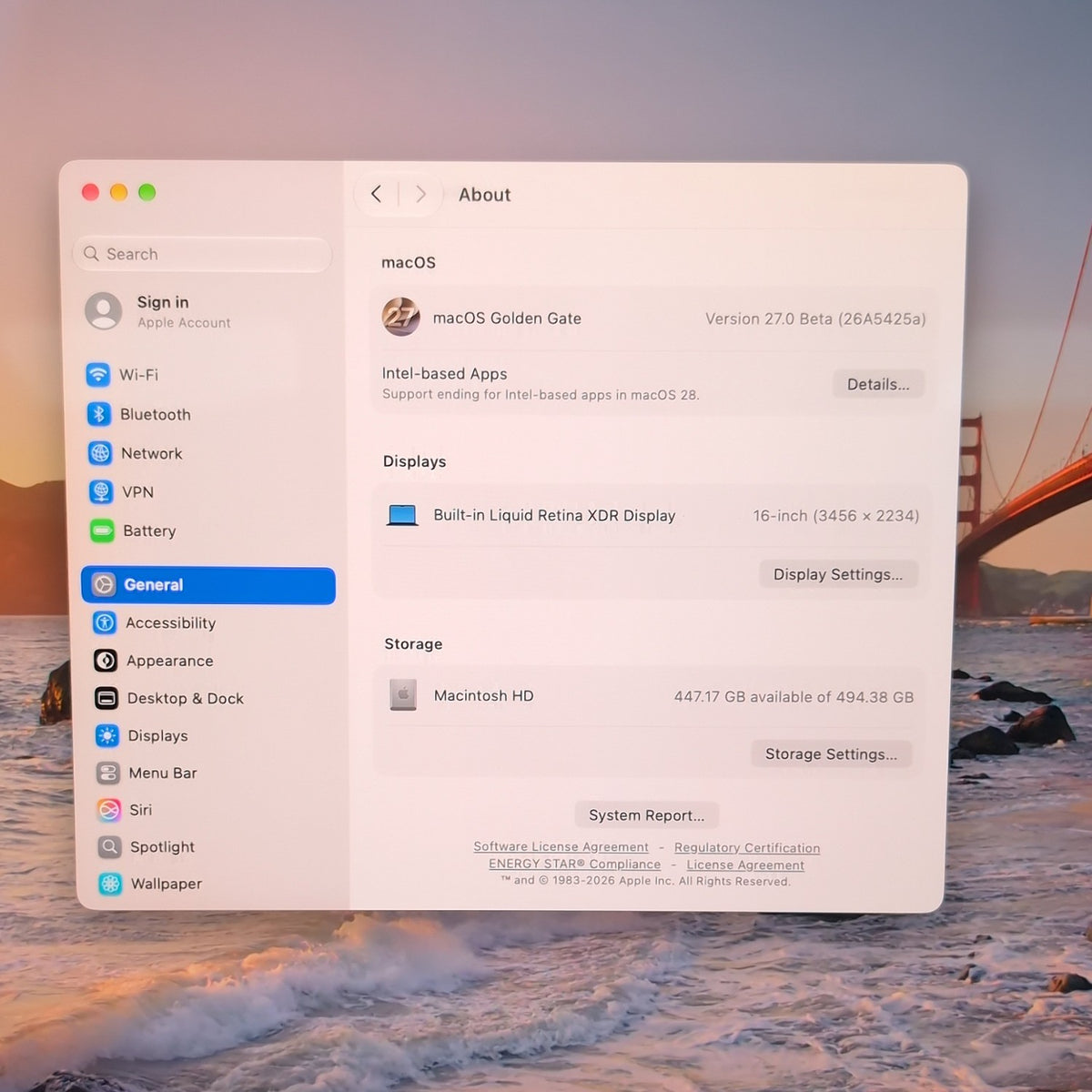Open System Report
Screen dimensions: 1092x1092
pos(646,814)
